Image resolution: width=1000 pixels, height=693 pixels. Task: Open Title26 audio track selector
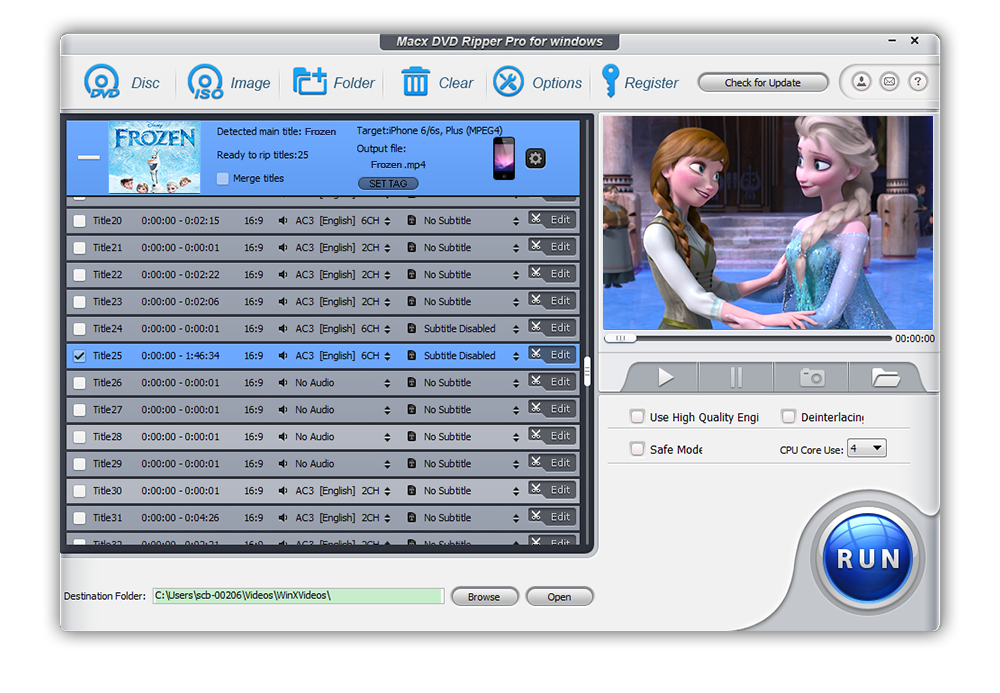387,383
